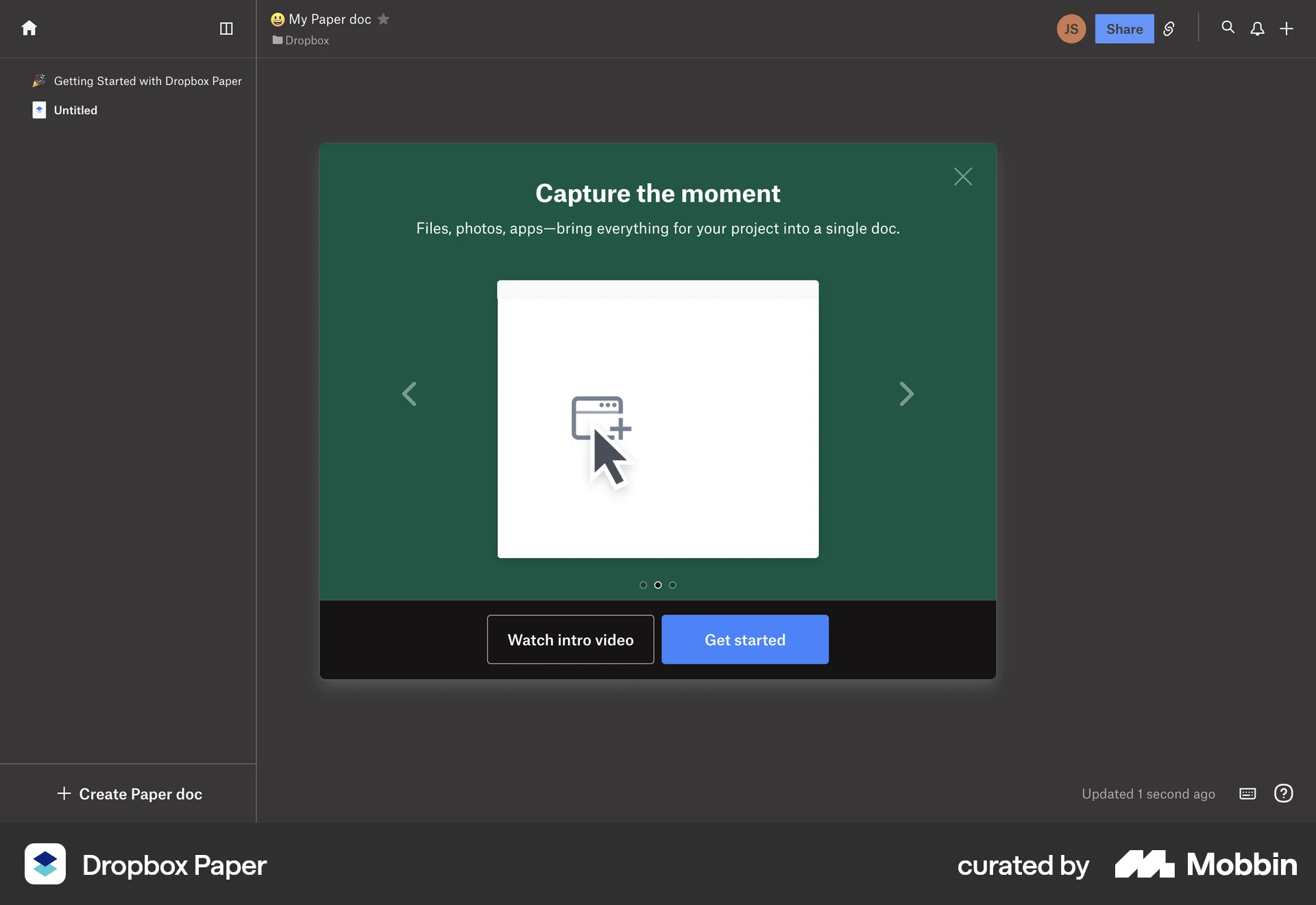Toggle the favorite star on My Paper doc

click(384, 19)
